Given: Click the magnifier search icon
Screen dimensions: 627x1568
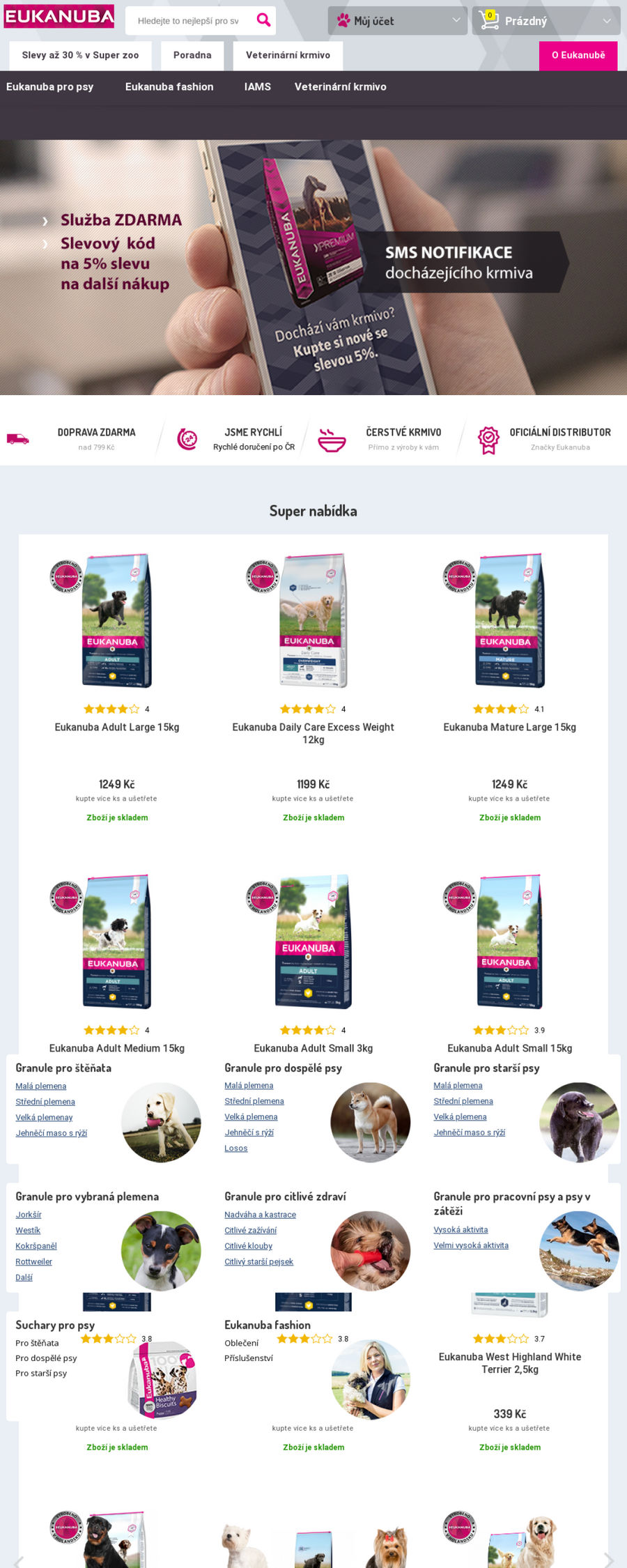Looking at the screenshot, I should pos(263,20).
